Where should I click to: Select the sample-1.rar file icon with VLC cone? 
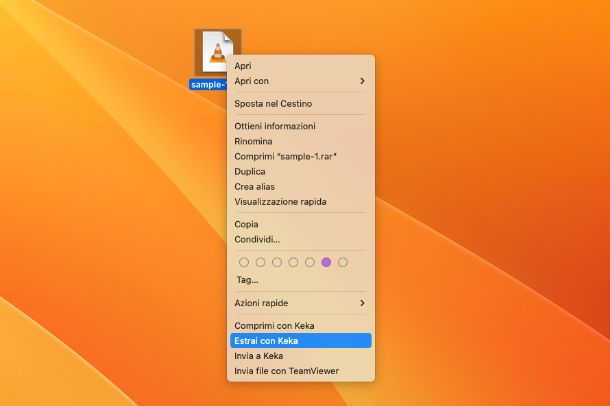(218, 52)
